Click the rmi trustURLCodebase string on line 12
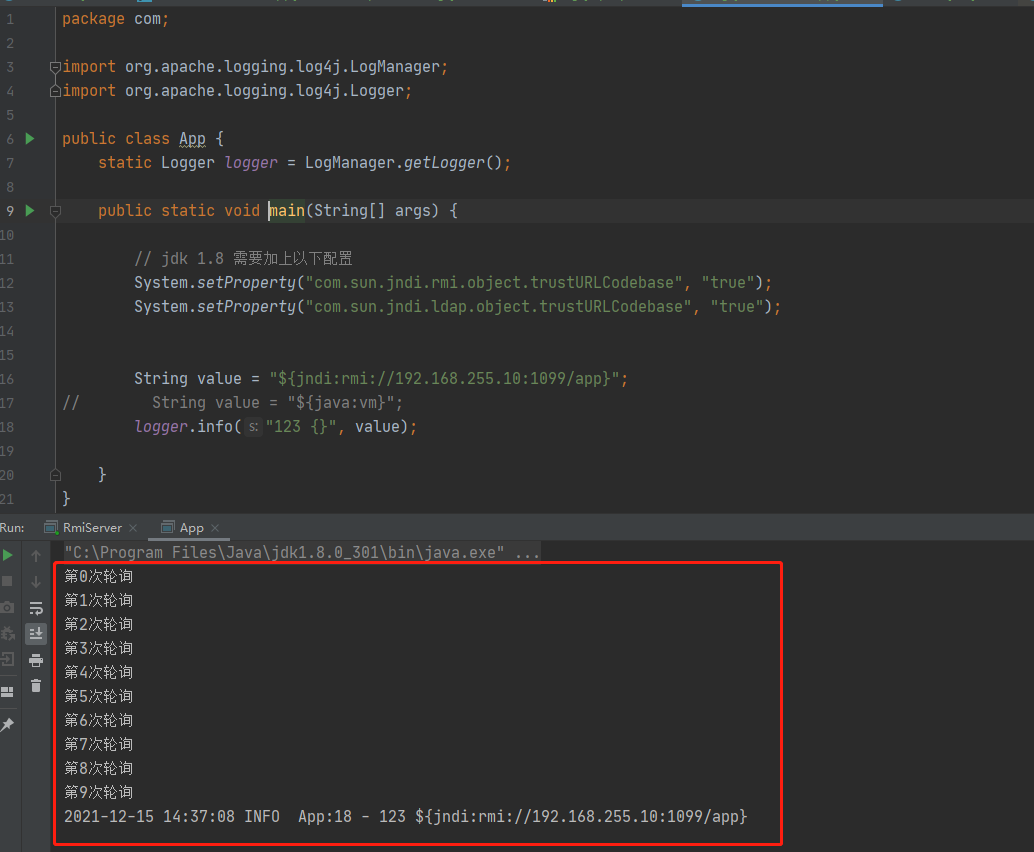 click(494, 283)
